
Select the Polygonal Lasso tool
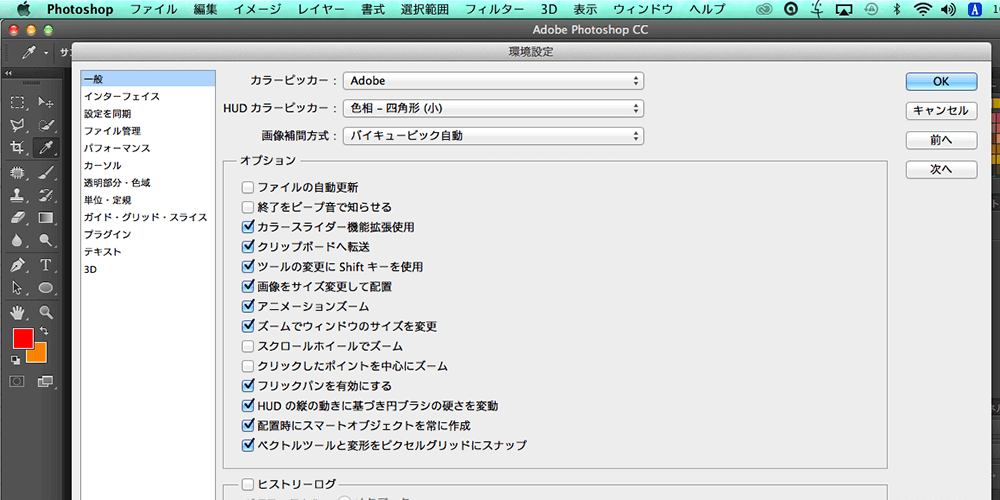(18, 125)
